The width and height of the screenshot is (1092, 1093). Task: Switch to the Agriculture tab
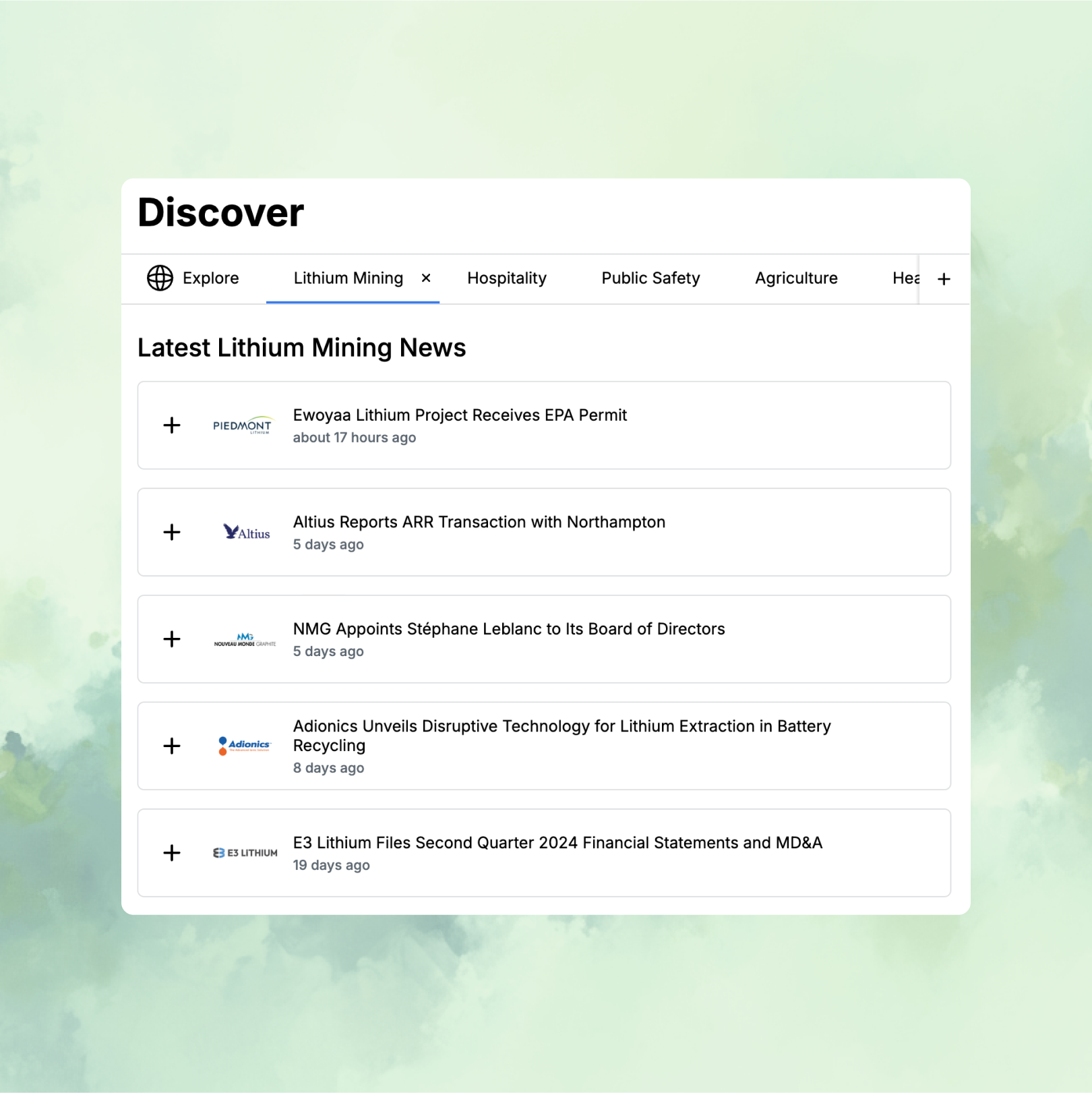tap(796, 278)
